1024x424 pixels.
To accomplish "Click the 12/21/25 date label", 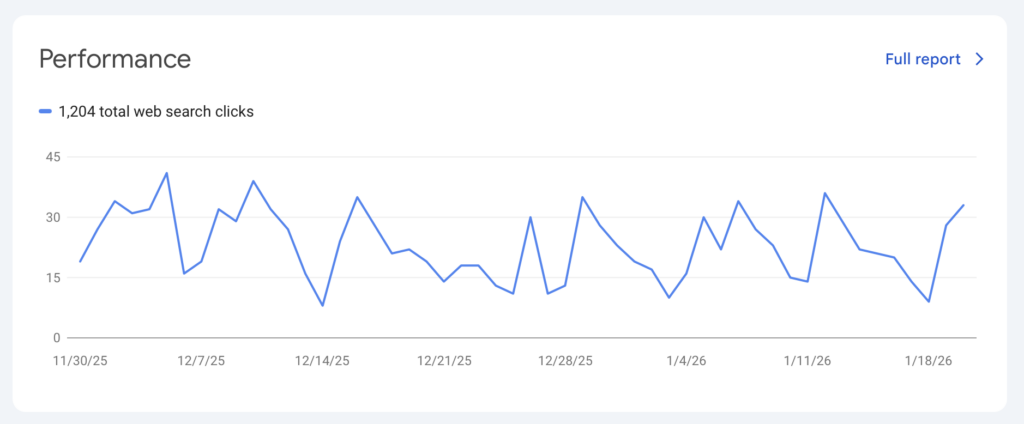I will pos(443,361).
